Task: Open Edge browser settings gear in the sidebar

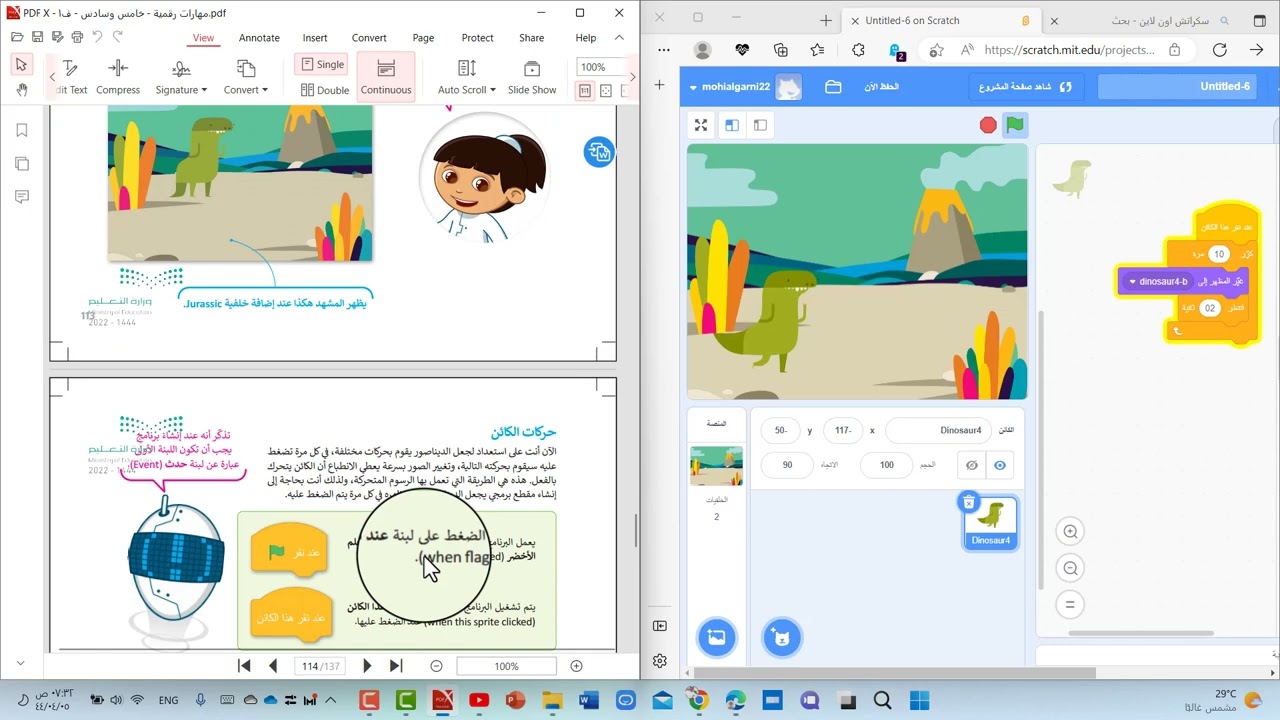Action: pos(660,661)
